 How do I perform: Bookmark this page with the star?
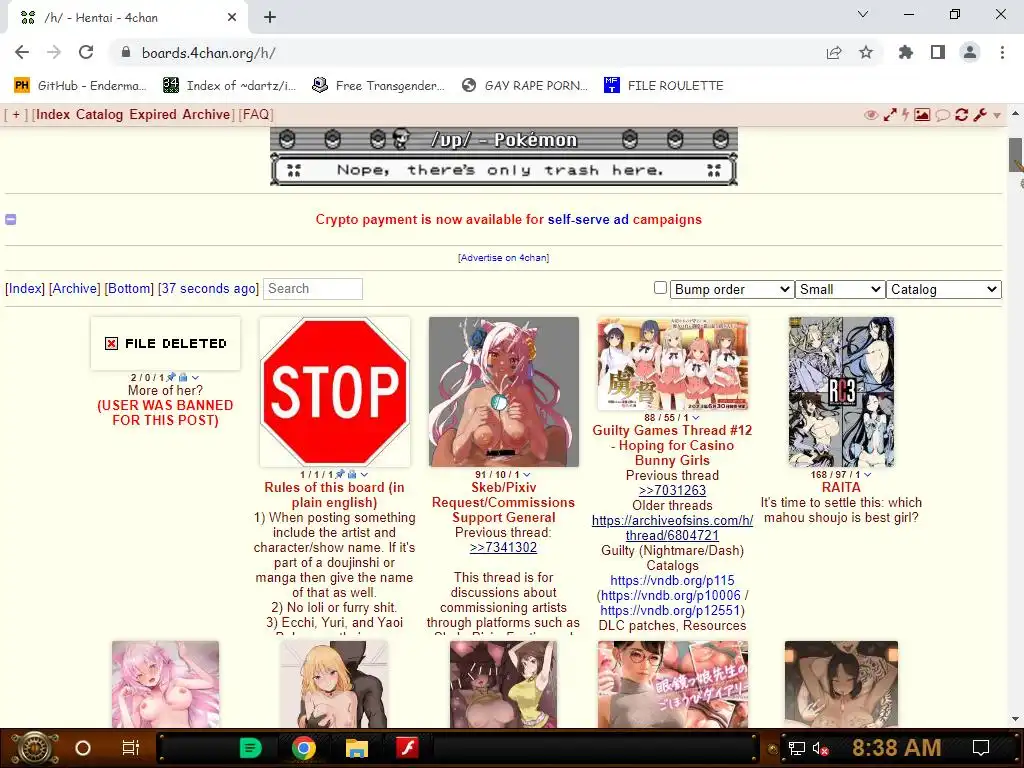coord(866,52)
